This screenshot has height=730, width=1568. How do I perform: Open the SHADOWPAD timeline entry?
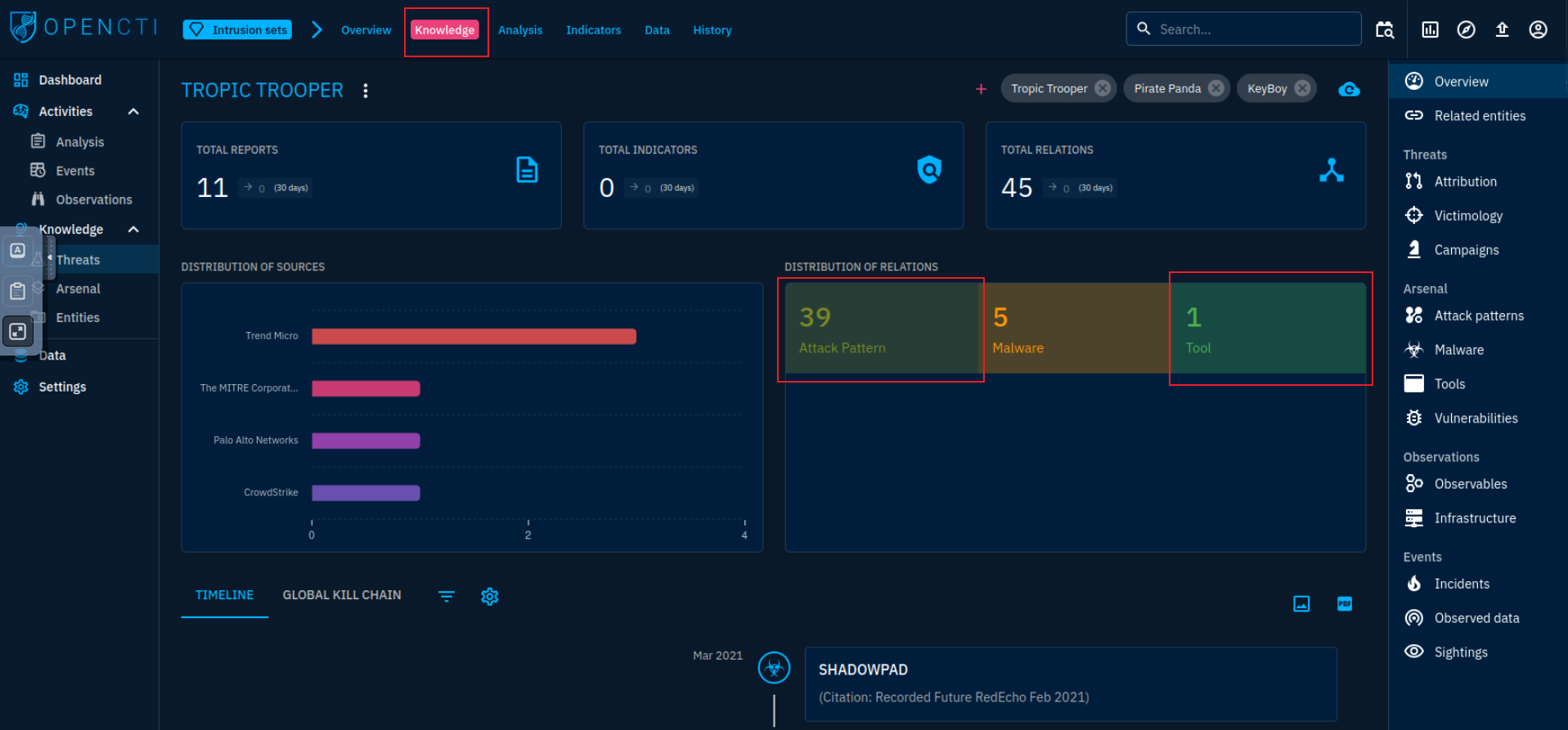click(x=1071, y=683)
